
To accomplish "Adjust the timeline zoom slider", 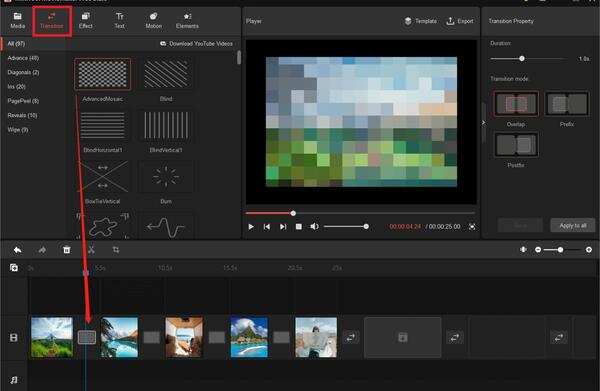I will (x=563, y=249).
